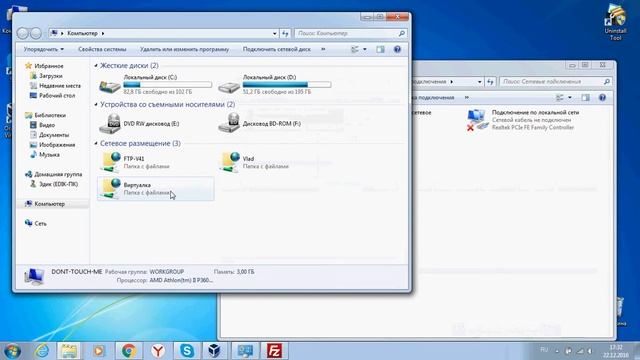Select Домашняя группа in sidebar
Screen dimensions: 640x360
(x=58, y=174)
